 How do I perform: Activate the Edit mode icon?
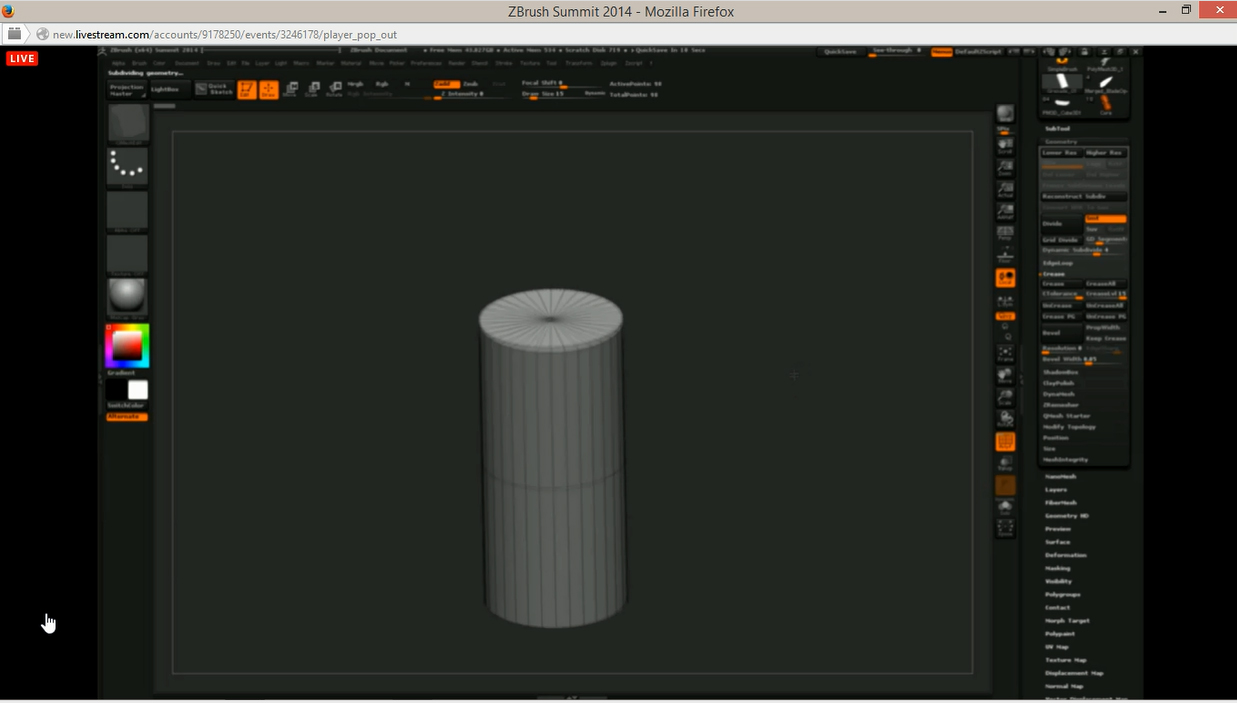click(246, 90)
